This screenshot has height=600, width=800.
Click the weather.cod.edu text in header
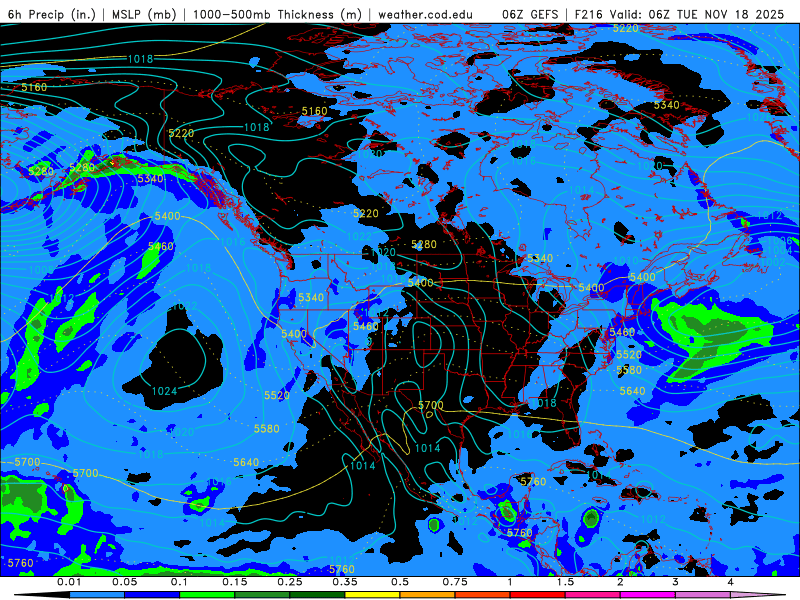426,14
